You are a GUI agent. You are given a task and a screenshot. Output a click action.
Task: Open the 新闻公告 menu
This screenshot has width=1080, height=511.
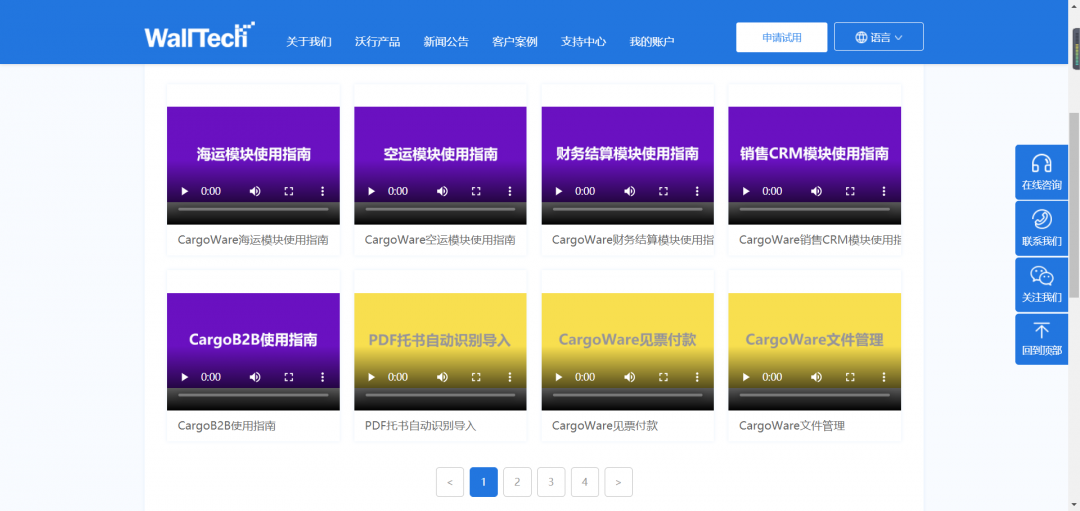[x=446, y=41]
